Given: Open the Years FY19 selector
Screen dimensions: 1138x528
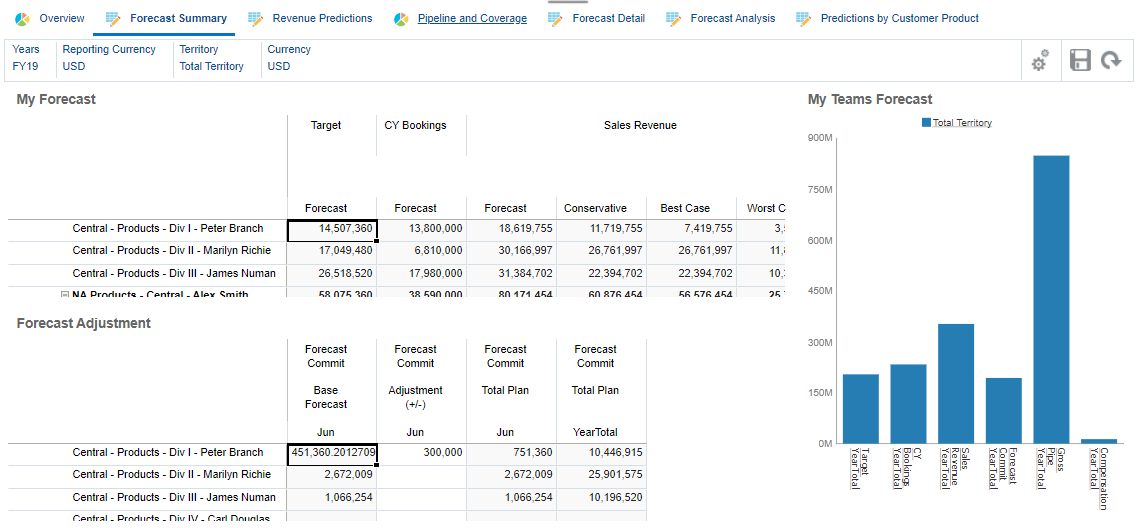Looking at the screenshot, I should click(x=25, y=66).
